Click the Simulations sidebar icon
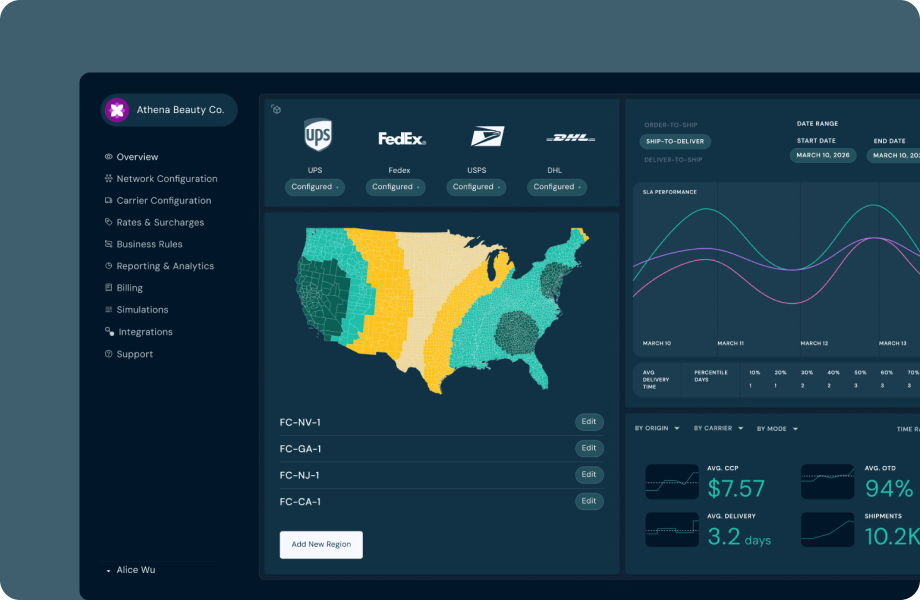Viewport: 920px width, 600px height. coord(109,309)
